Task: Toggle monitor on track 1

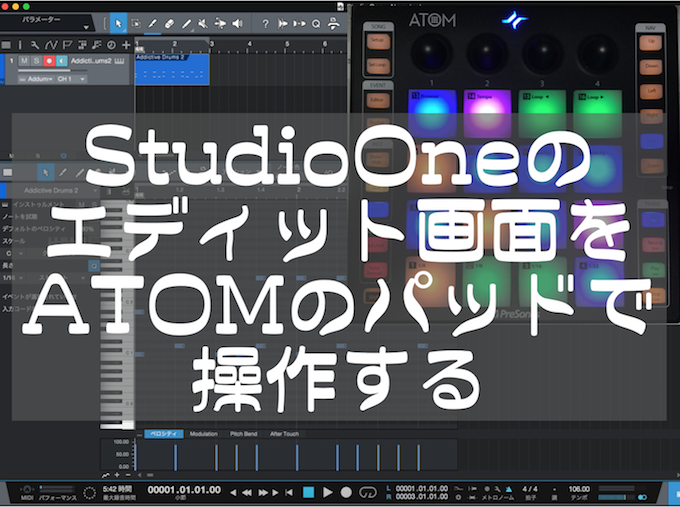Action: (x=62, y=61)
